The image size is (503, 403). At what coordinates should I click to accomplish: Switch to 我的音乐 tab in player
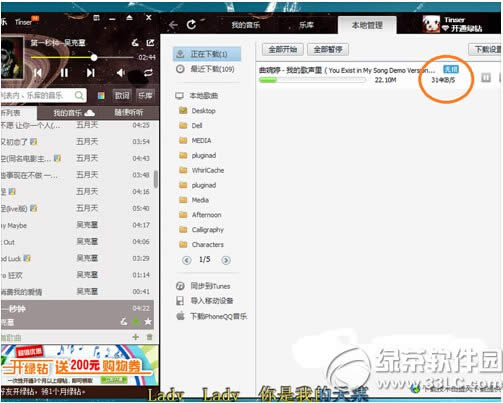tap(74, 113)
